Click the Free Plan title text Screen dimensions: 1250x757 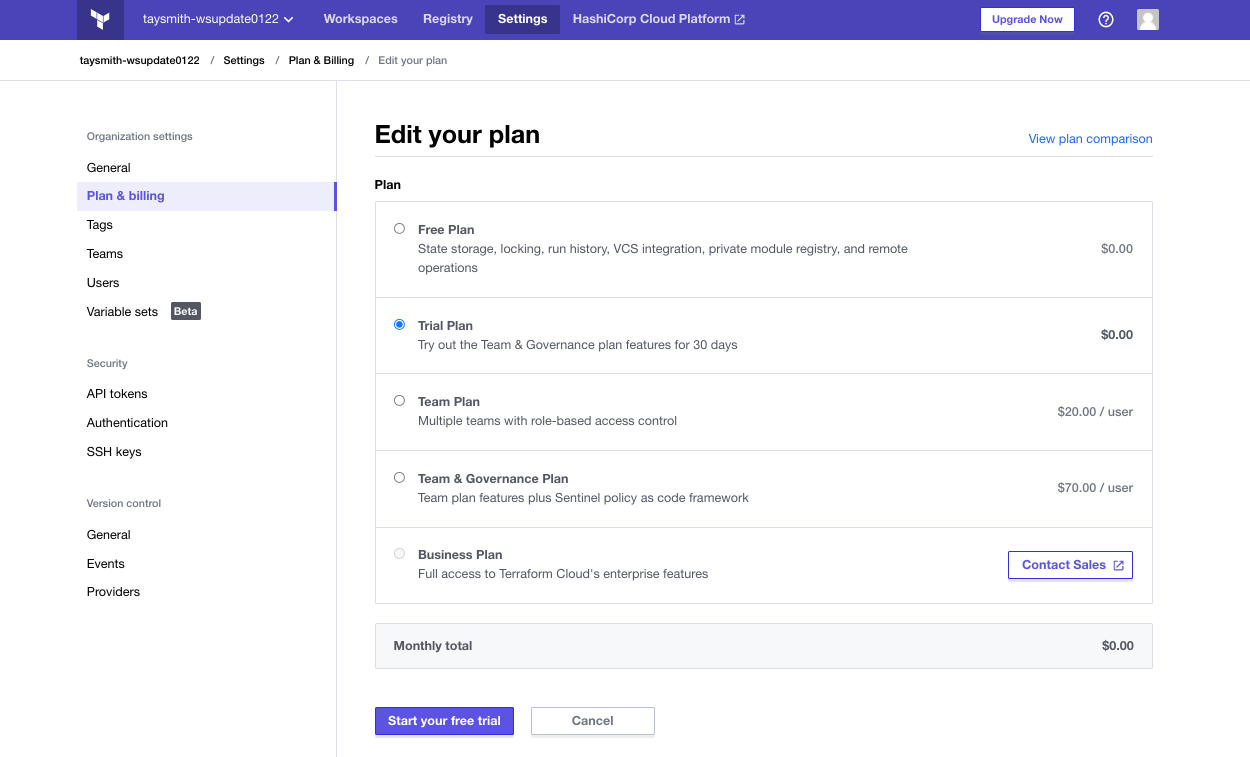(446, 230)
